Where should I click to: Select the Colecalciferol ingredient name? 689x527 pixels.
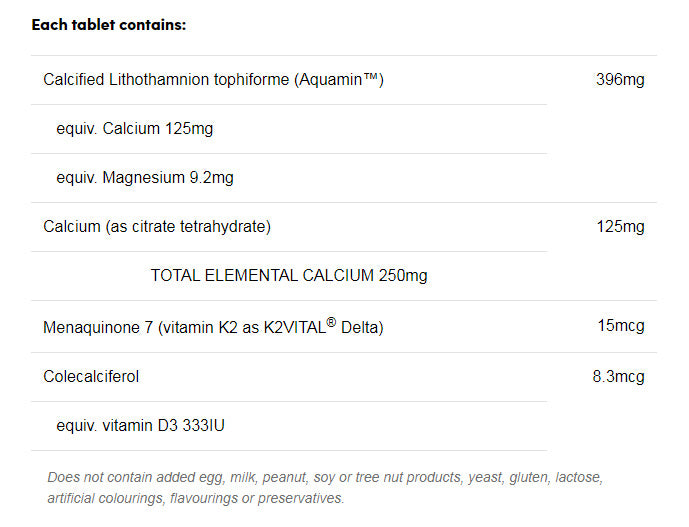[x=91, y=377]
